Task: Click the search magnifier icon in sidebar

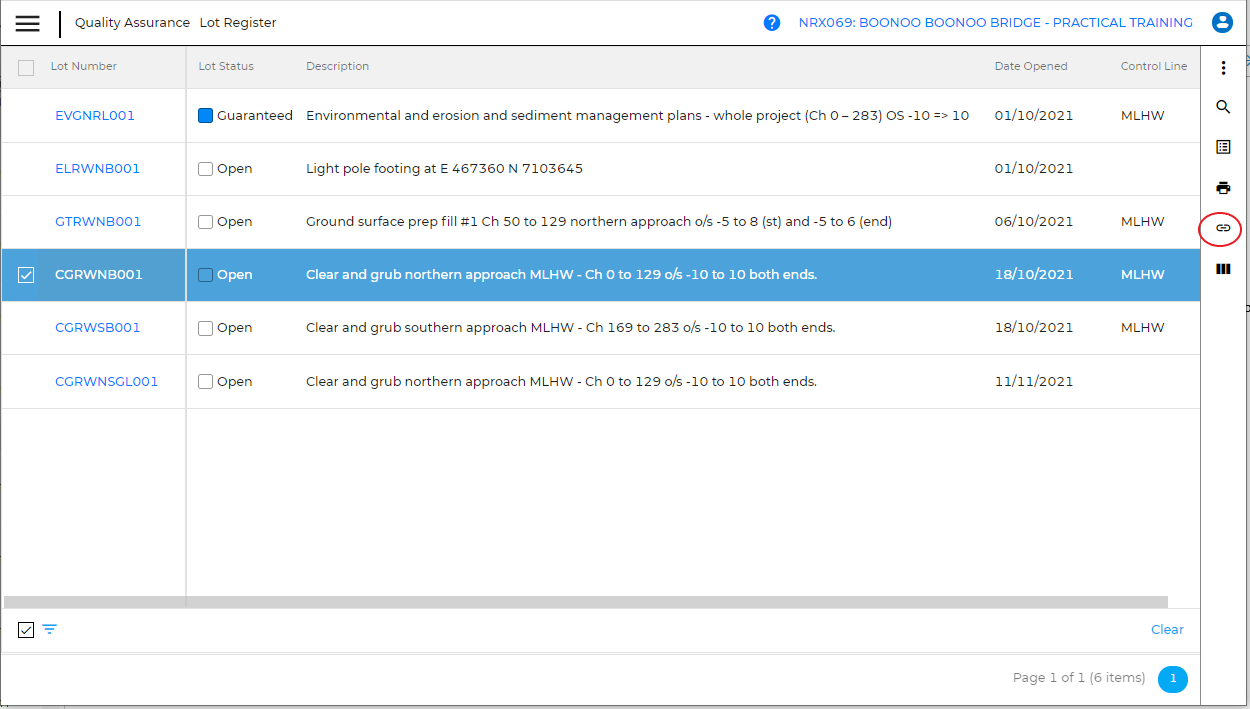Action: [1223, 107]
